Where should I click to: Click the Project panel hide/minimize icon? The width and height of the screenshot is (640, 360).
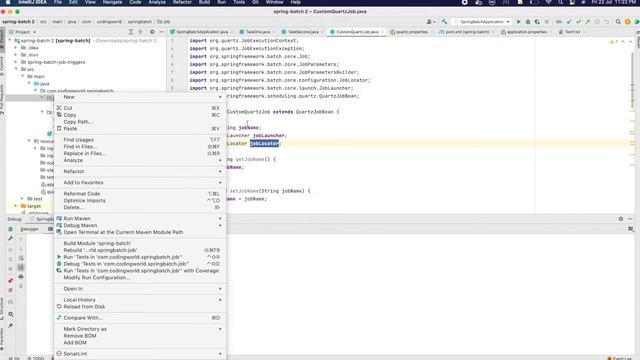click(162, 32)
